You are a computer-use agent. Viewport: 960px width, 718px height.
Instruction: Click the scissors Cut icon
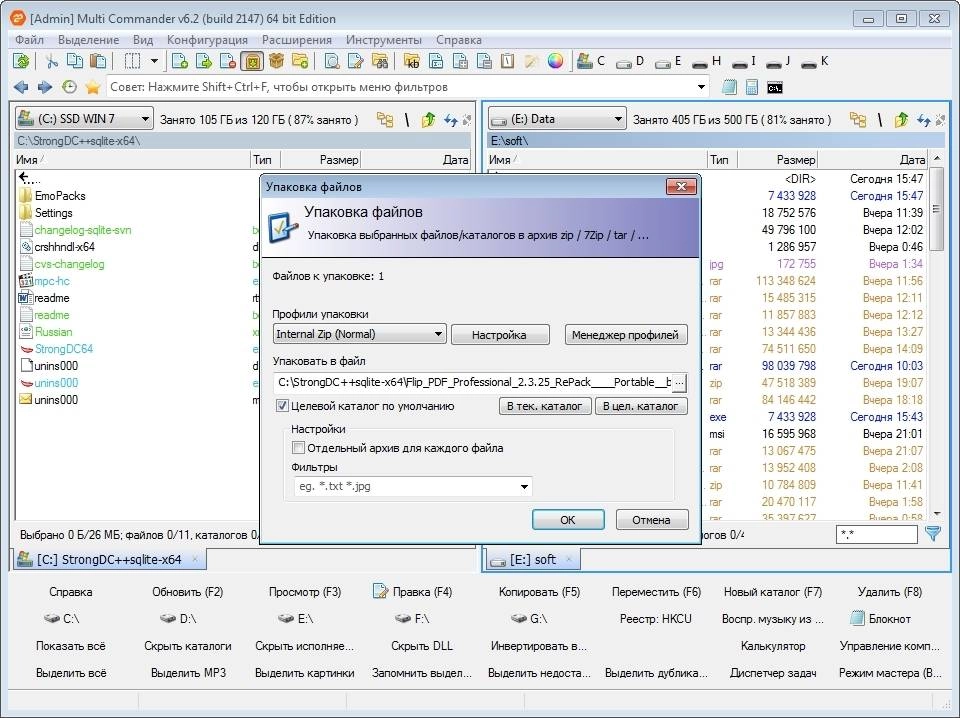tap(51, 61)
